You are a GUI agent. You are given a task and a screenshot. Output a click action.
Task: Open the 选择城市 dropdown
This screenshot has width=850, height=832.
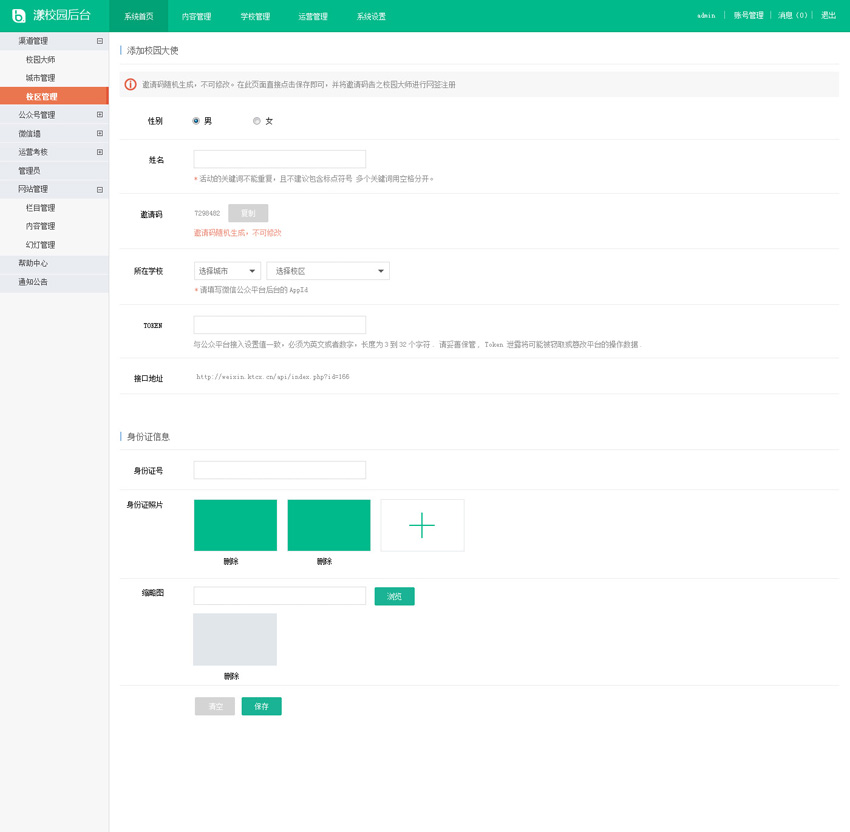coord(227,271)
